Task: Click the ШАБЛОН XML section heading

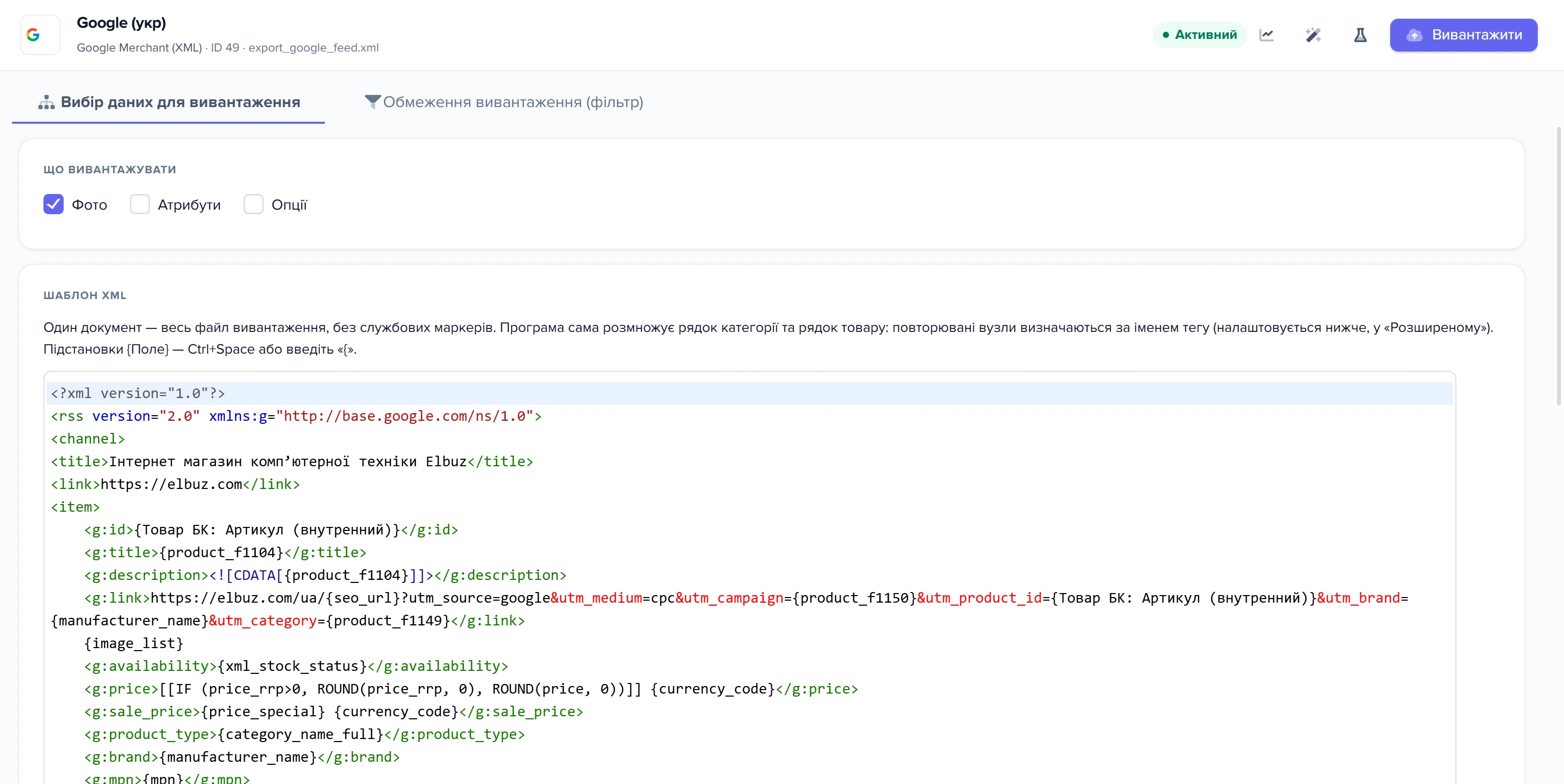Action: [85, 295]
